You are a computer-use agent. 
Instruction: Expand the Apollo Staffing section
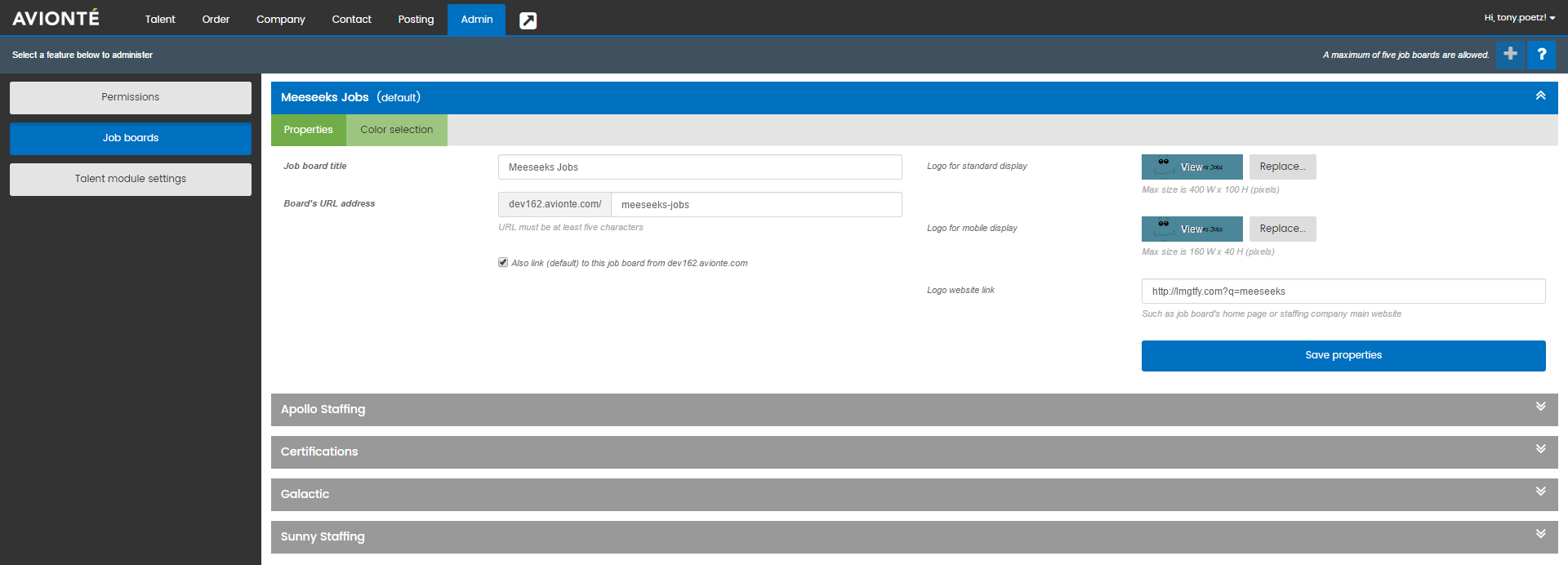(x=1540, y=407)
